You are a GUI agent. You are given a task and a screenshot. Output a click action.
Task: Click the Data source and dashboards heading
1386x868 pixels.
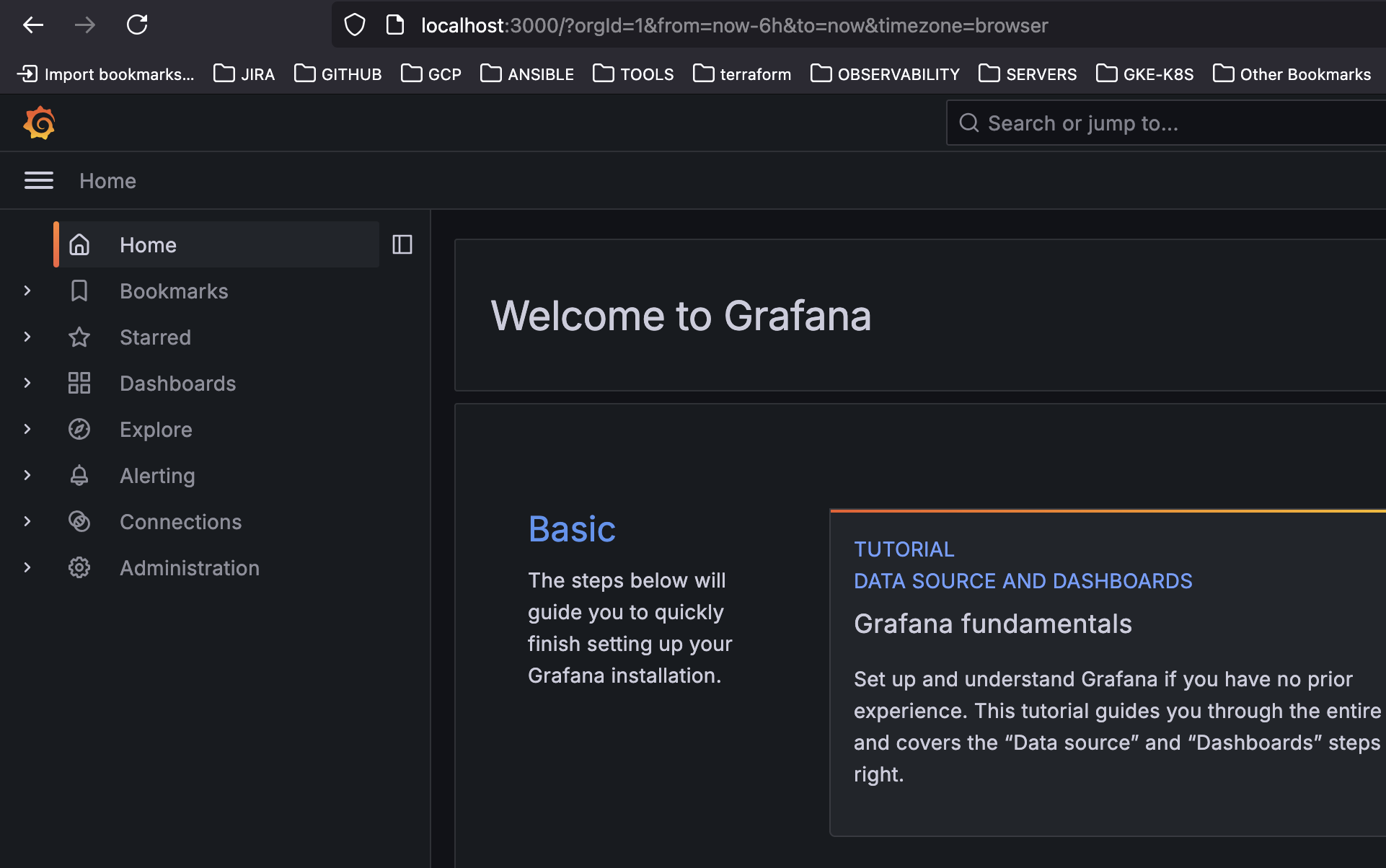click(x=1023, y=581)
